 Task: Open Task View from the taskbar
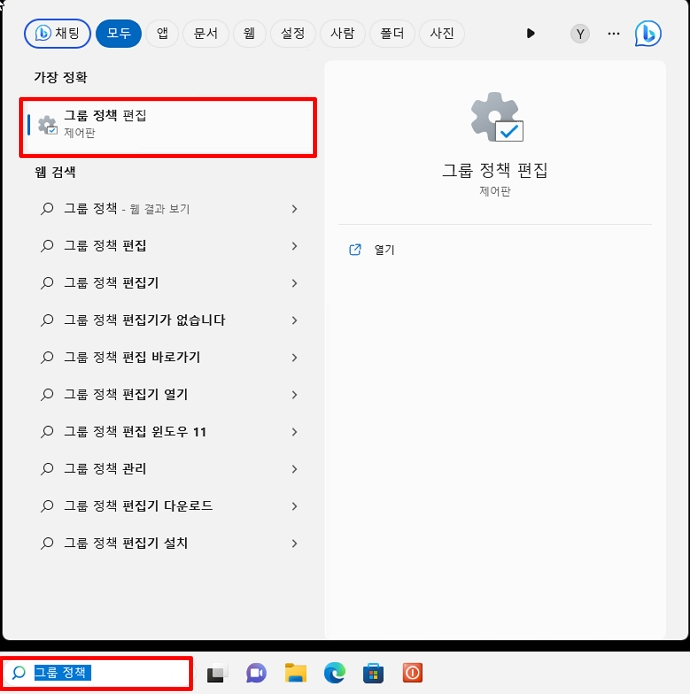click(217, 674)
